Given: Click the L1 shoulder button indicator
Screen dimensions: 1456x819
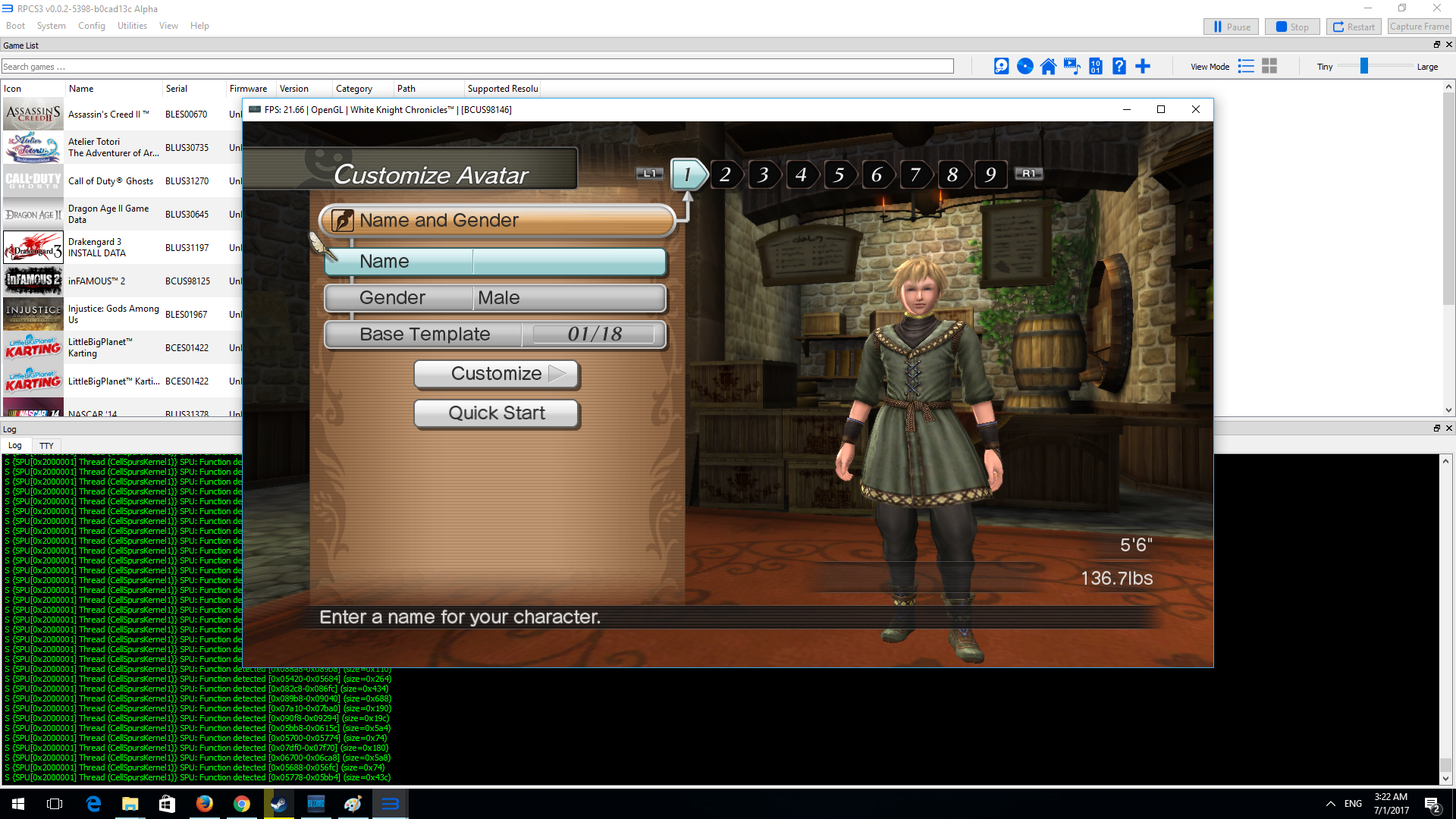Looking at the screenshot, I should (649, 174).
